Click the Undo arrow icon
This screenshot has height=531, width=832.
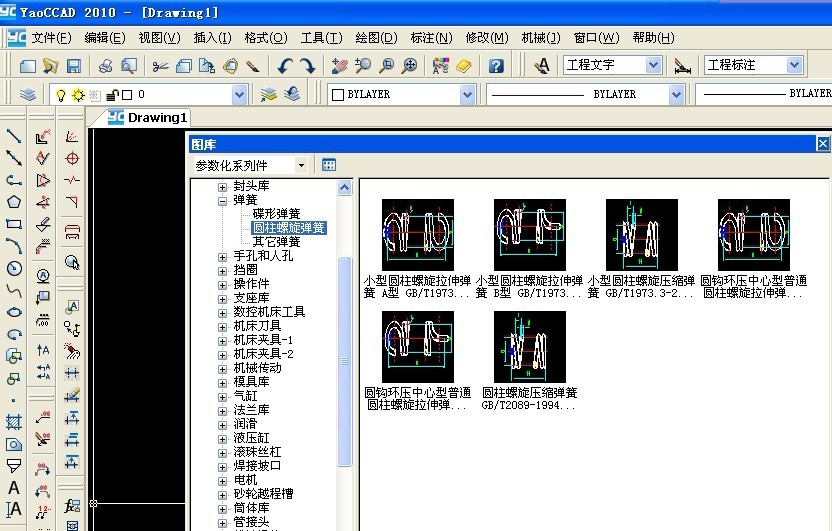coord(285,66)
